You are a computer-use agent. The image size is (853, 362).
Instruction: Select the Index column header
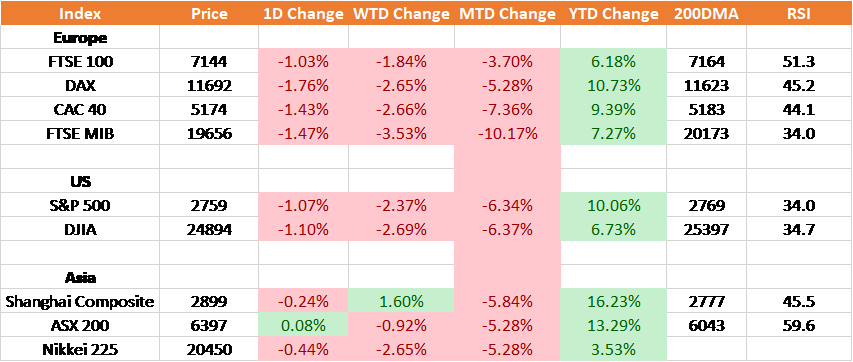80,13
